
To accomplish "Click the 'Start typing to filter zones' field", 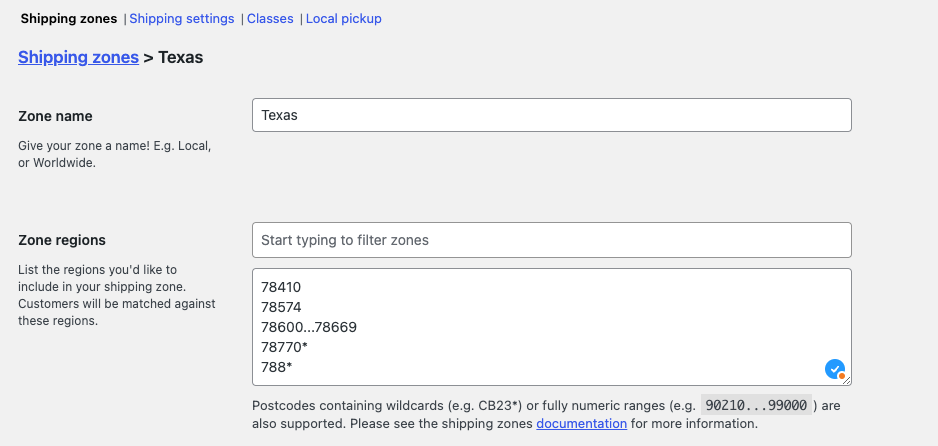I will (x=551, y=240).
